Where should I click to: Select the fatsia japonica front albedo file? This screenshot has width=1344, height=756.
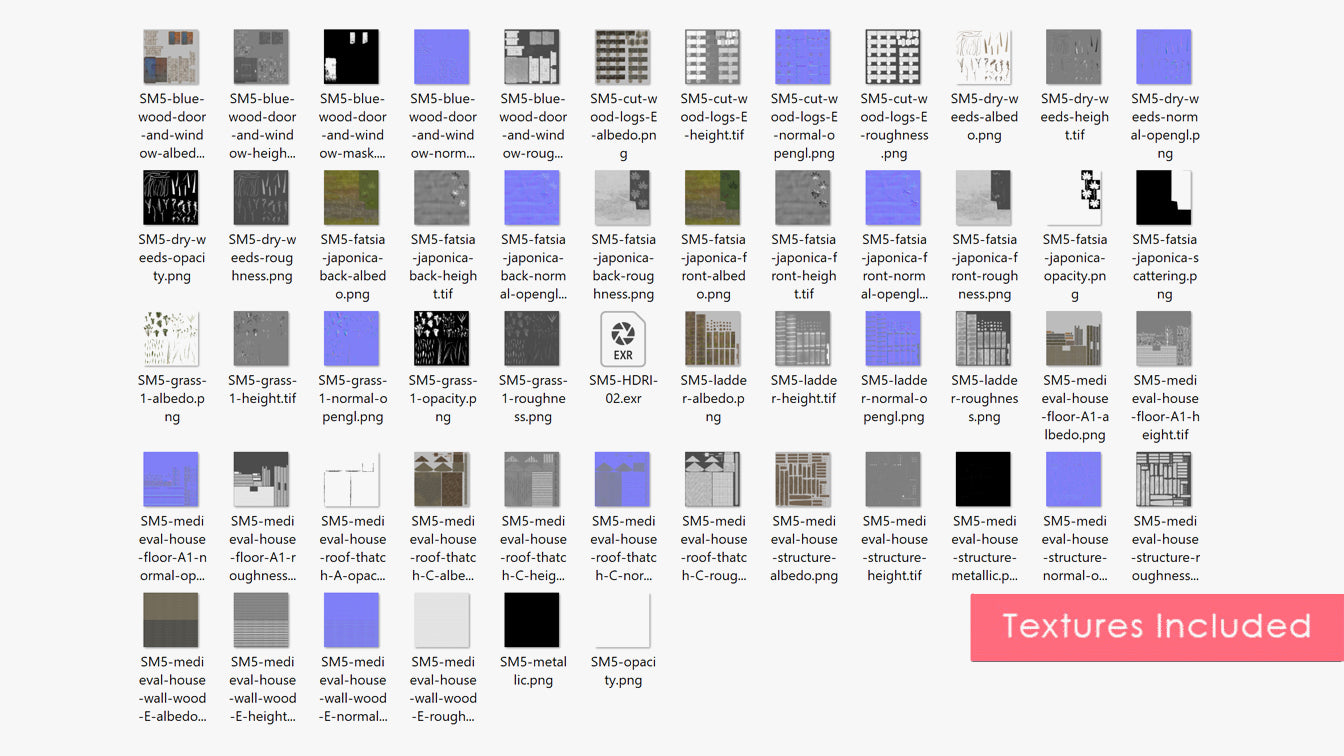coord(713,198)
